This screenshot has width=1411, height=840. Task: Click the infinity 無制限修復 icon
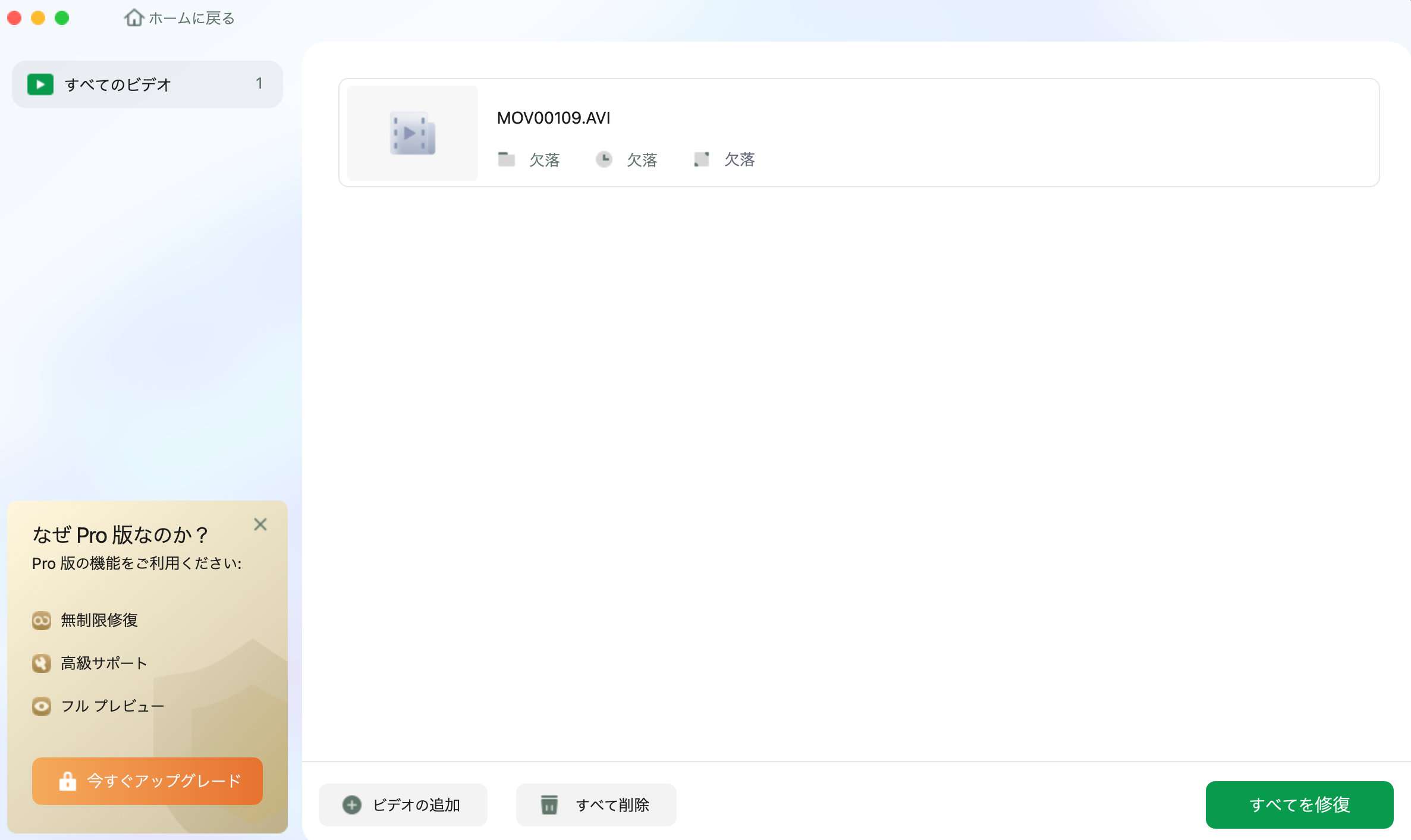(42, 621)
